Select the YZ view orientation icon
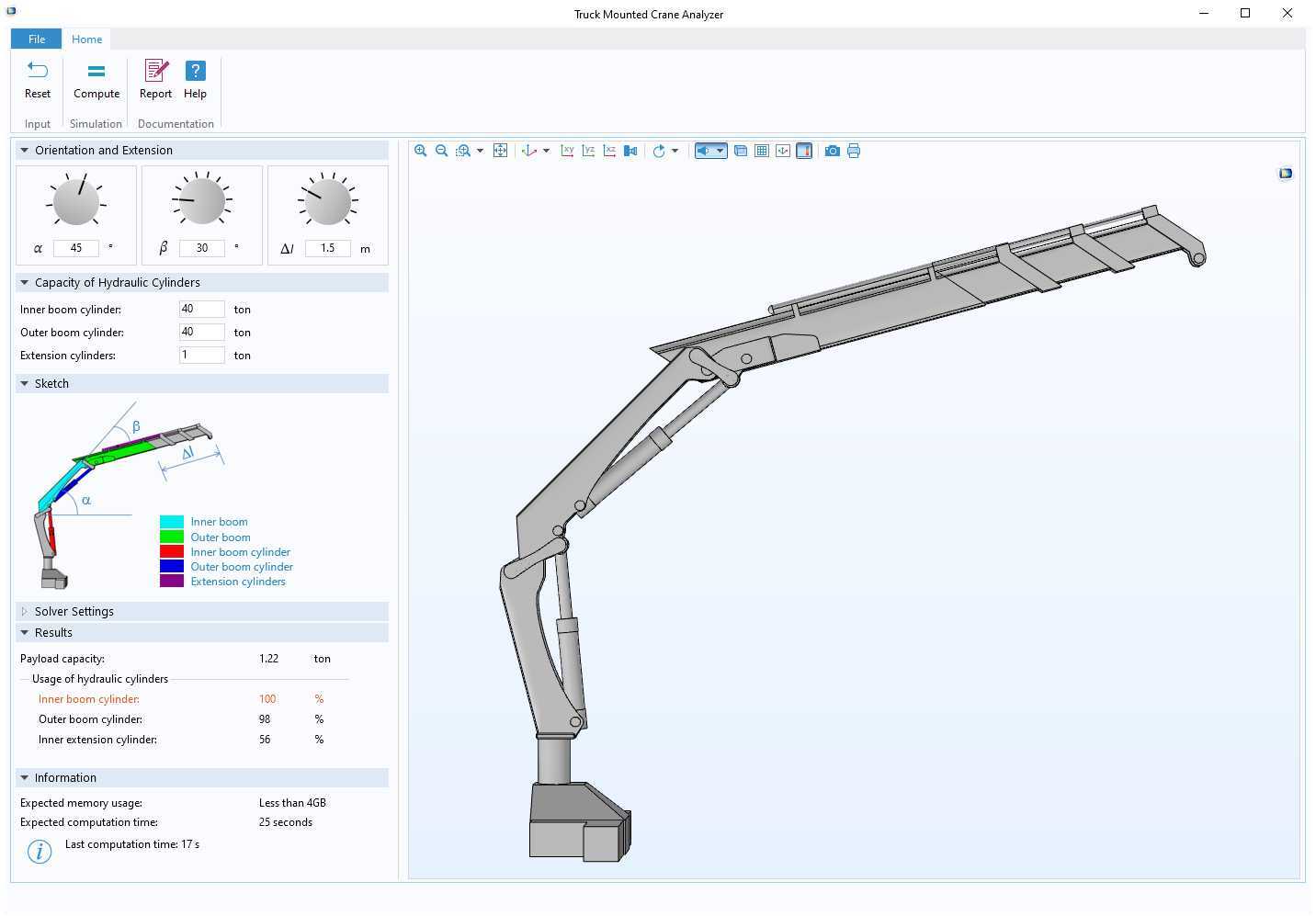Image resolution: width=1316 pixels, height=916 pixels. 588,151
